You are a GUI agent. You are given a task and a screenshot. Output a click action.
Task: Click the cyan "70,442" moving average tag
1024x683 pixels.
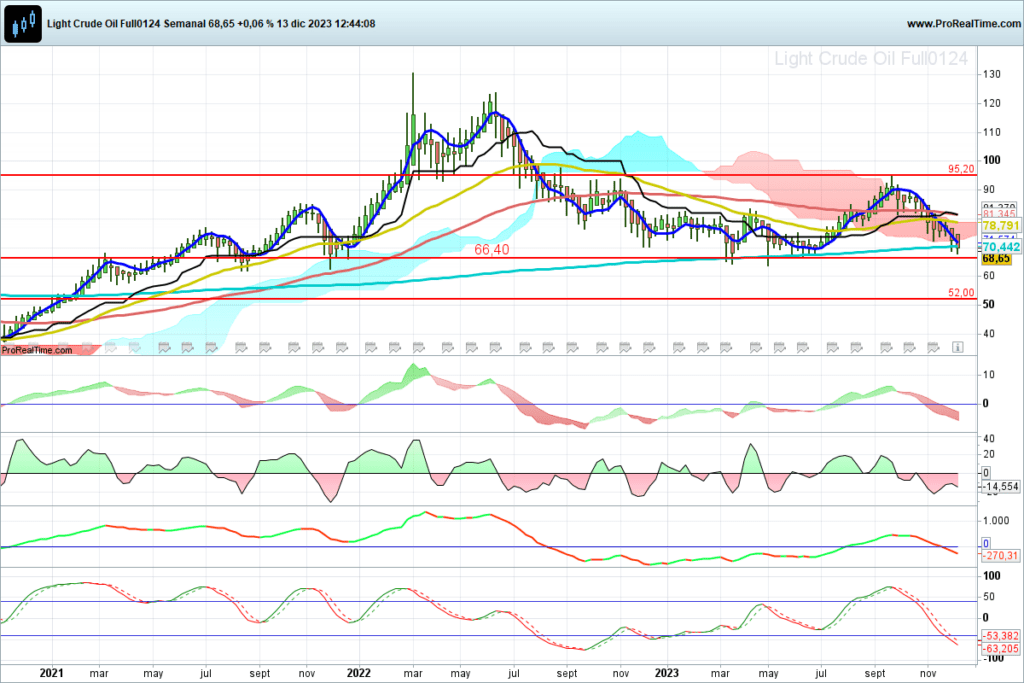pyautogui.click(x=1001, y=247)
